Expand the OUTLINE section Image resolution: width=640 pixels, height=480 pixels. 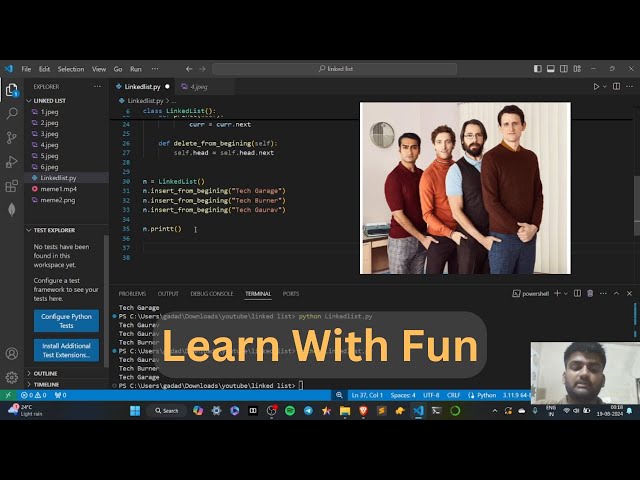(x=45, y=373)
